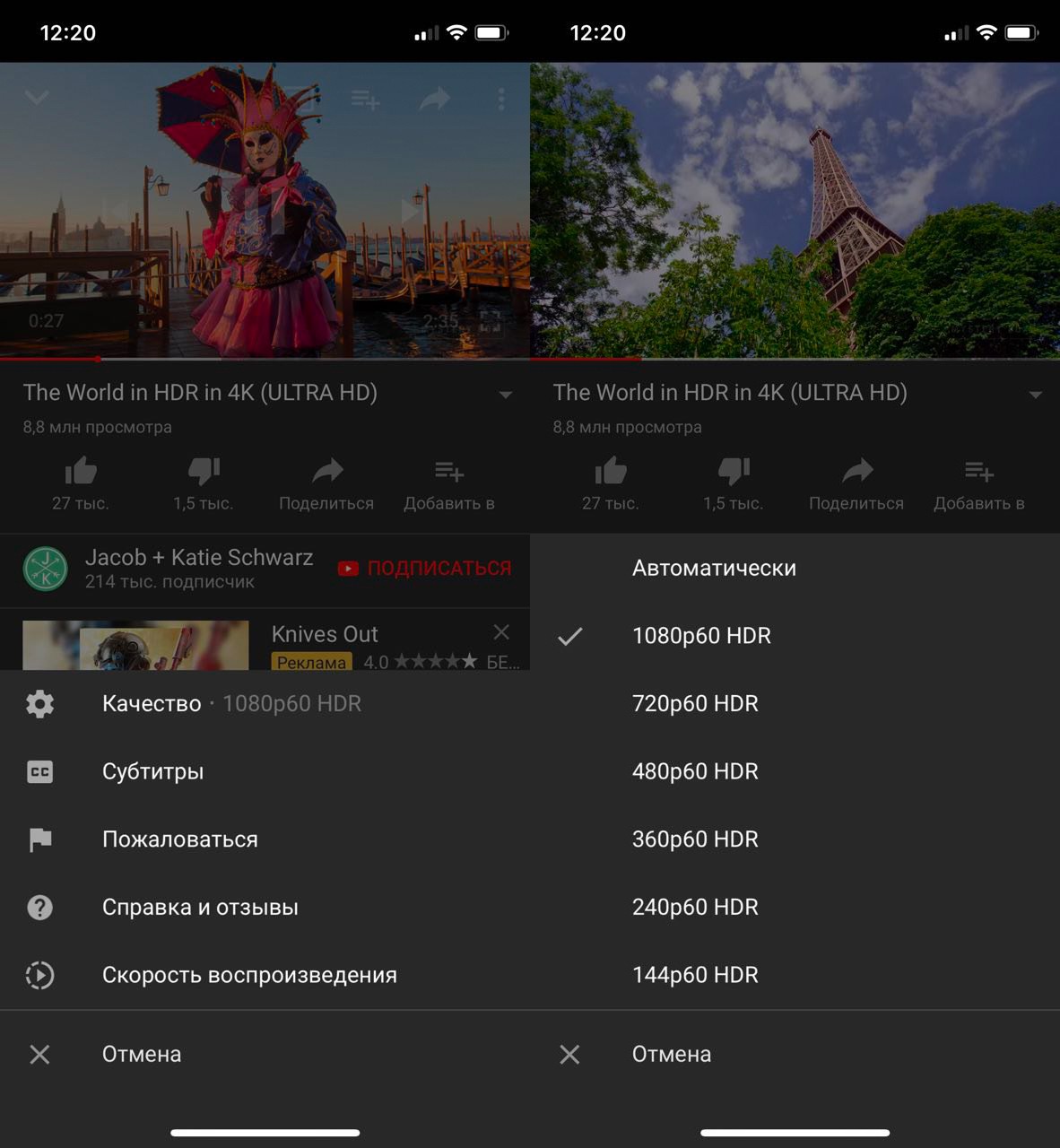
Task: Seek using left video's red progress bar
Action: coord(97,359)
